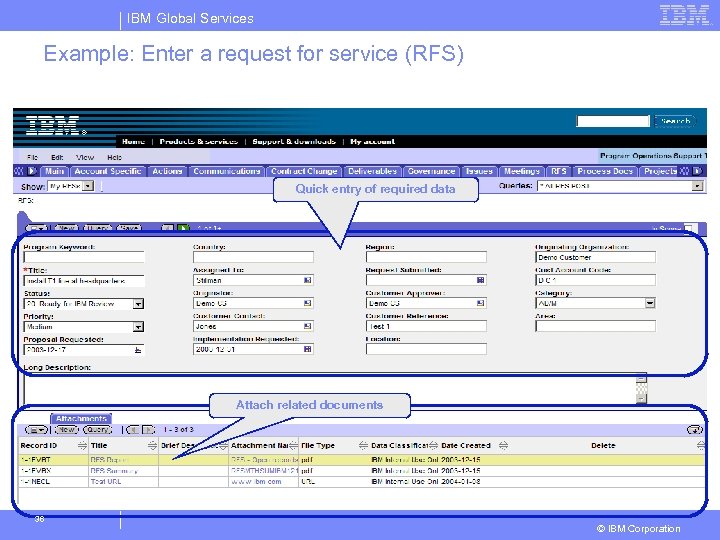Click New in Attachments toolbar

[x=66, y=430]
